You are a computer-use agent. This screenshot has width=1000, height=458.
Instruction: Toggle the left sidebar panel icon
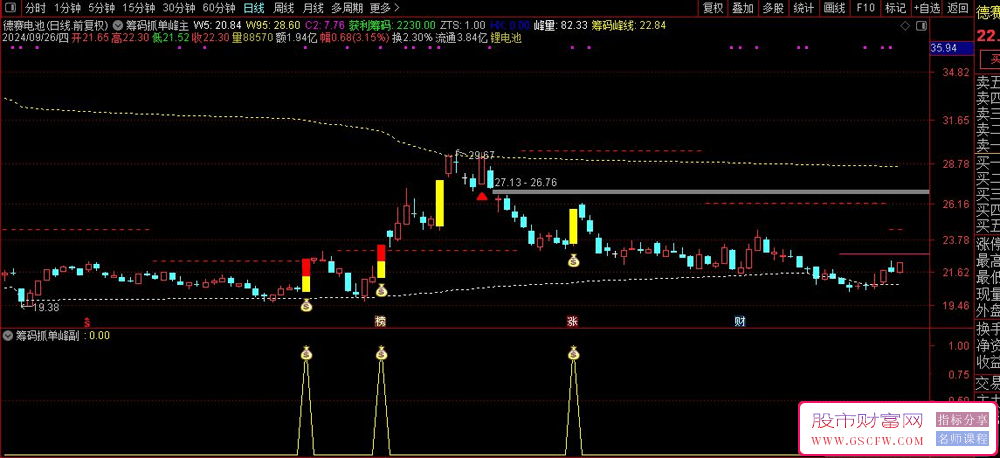[x=12, y=8]
